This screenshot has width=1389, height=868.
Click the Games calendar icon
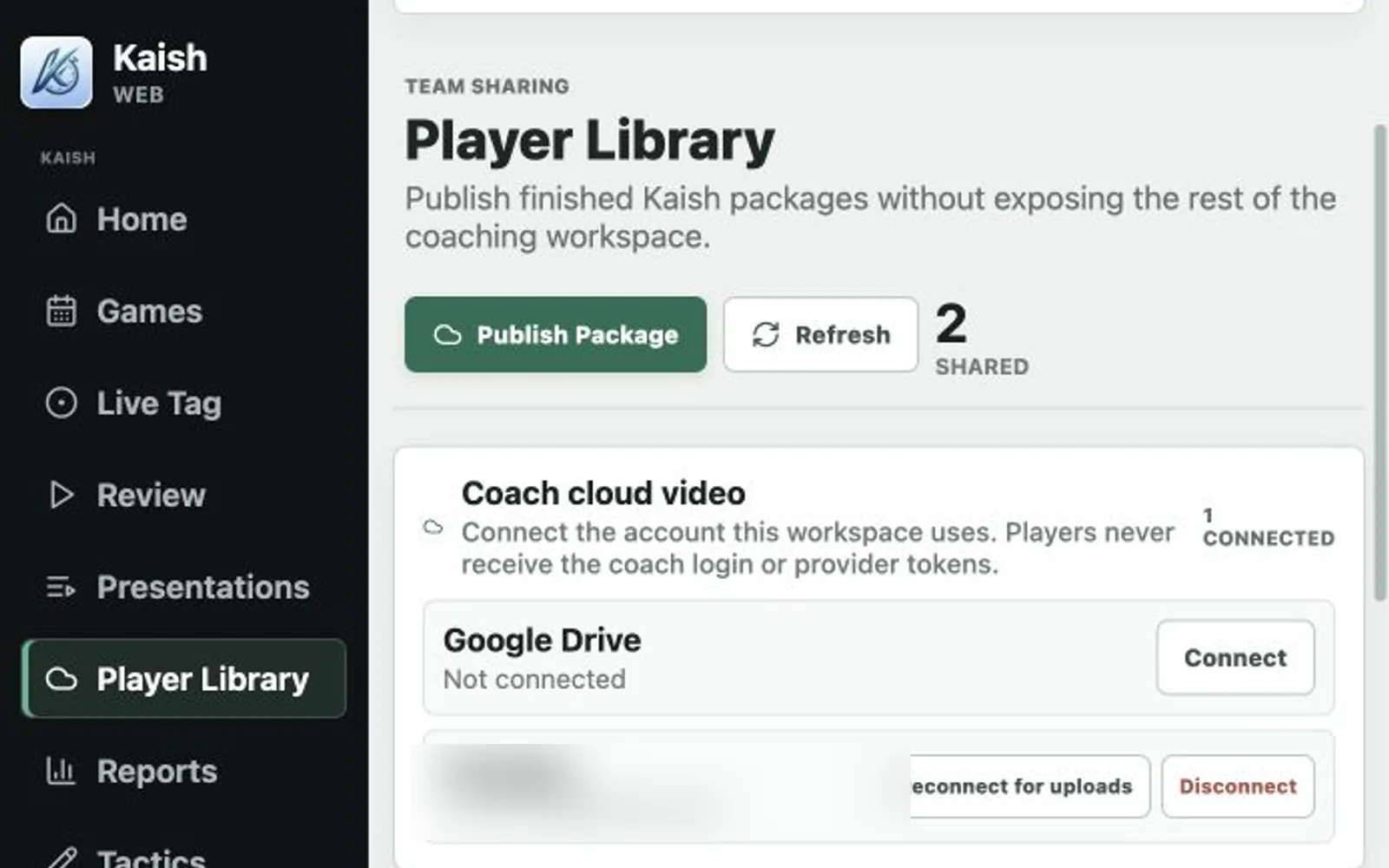click(61, 311)
